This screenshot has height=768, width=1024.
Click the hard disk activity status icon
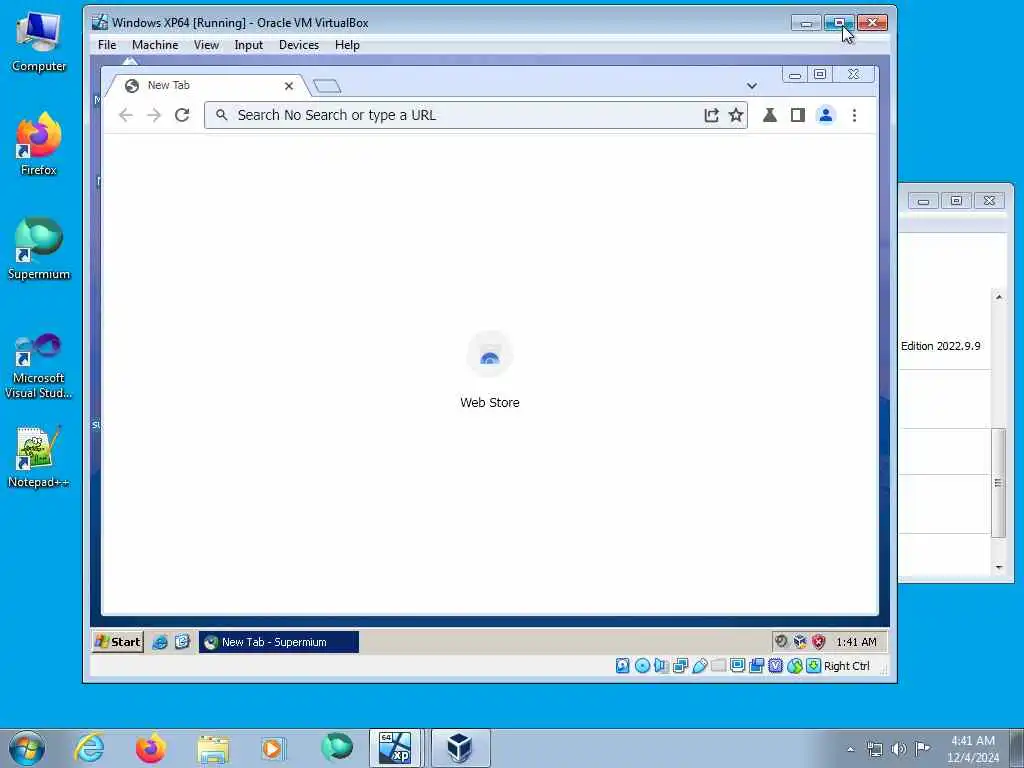[x=622, y=666]
